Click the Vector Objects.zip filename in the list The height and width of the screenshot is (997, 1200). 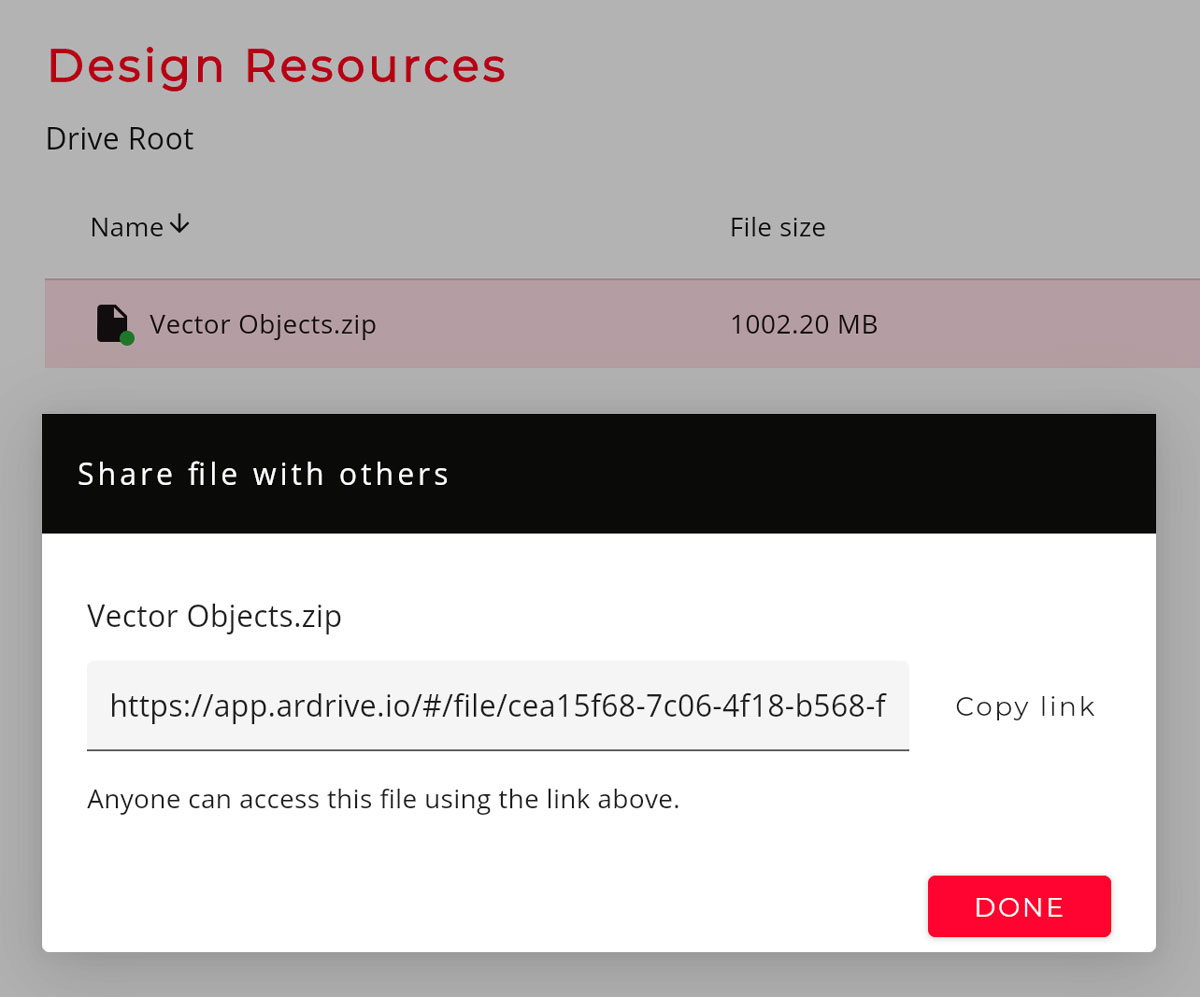pos(262,323)
